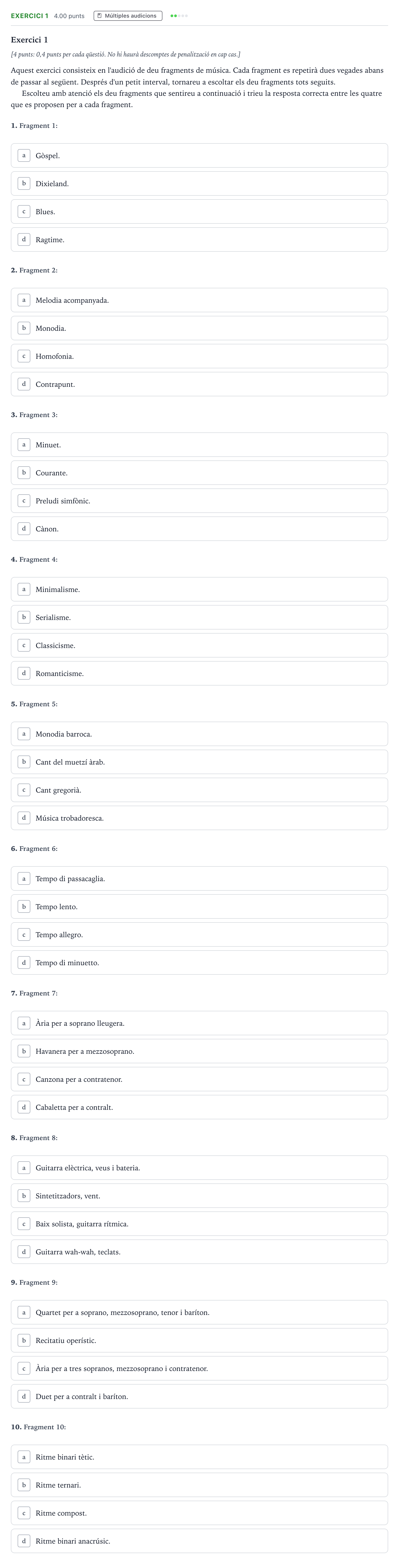This screenshot has height=1568, width=399.
Task: Choose 'Duet per a contralt i baríton'
Action: (199, 1396)
